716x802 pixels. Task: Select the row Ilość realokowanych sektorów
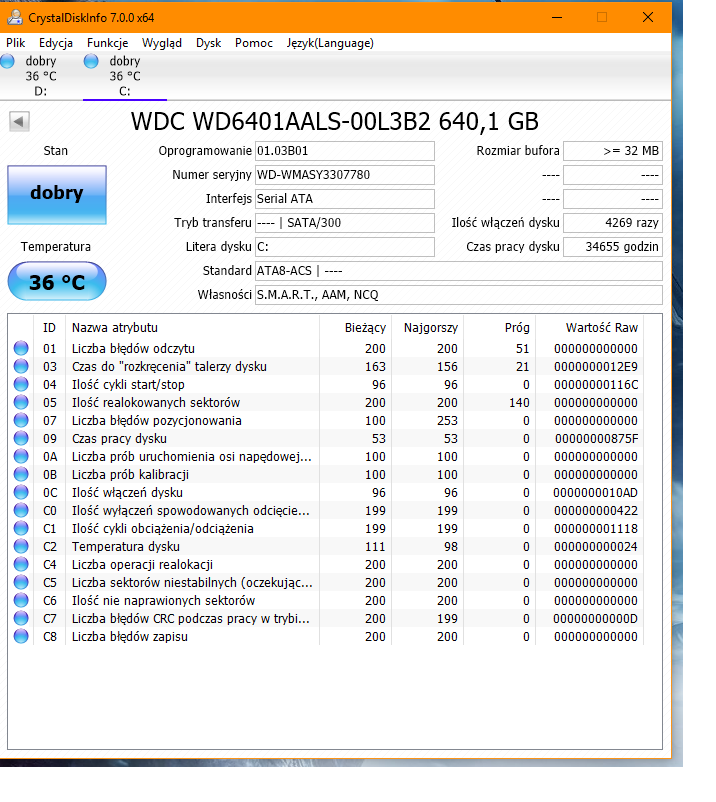pos(326,403)
